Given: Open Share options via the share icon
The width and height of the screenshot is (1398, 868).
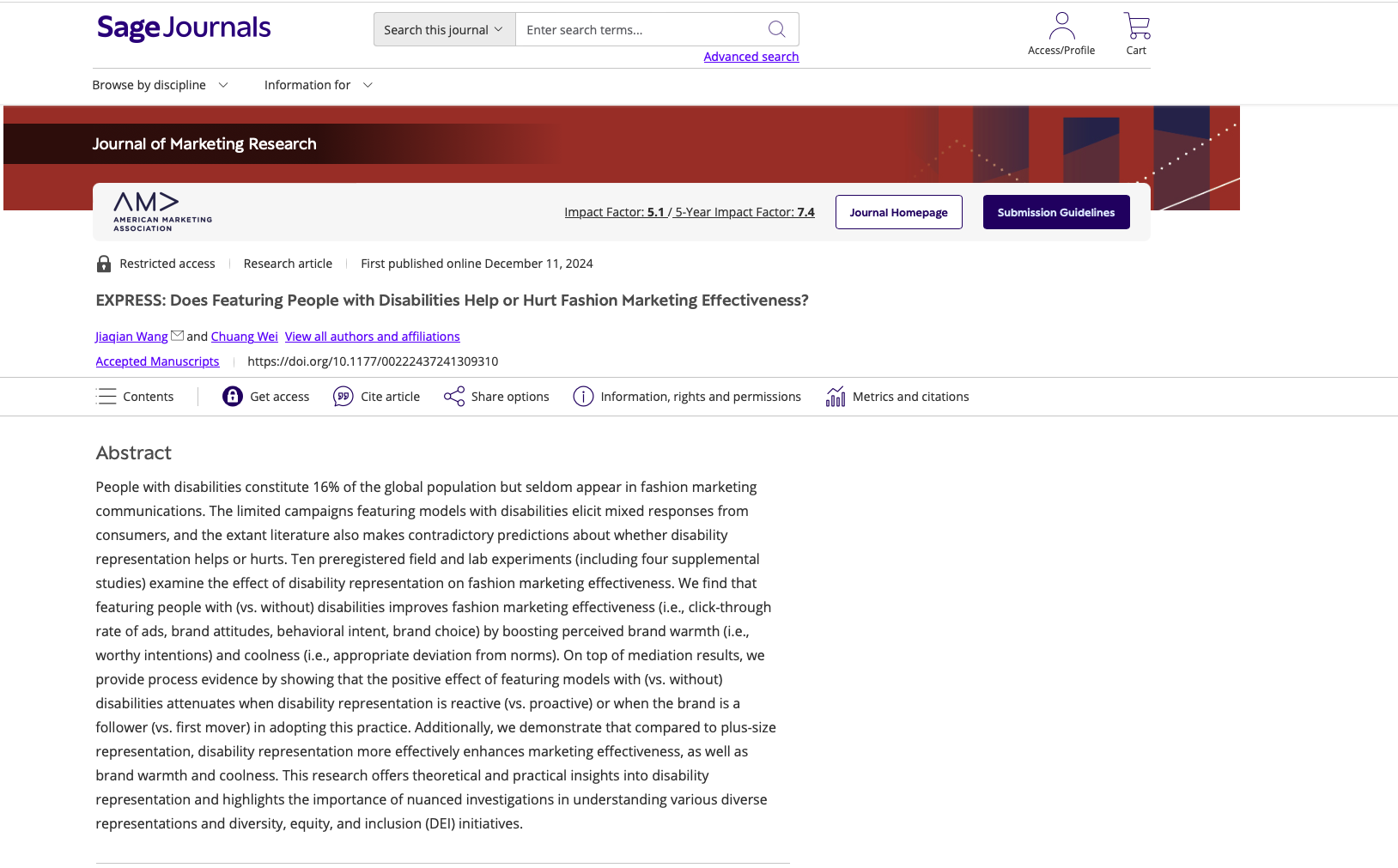Looking at the screenshot, I should (453, 396).
